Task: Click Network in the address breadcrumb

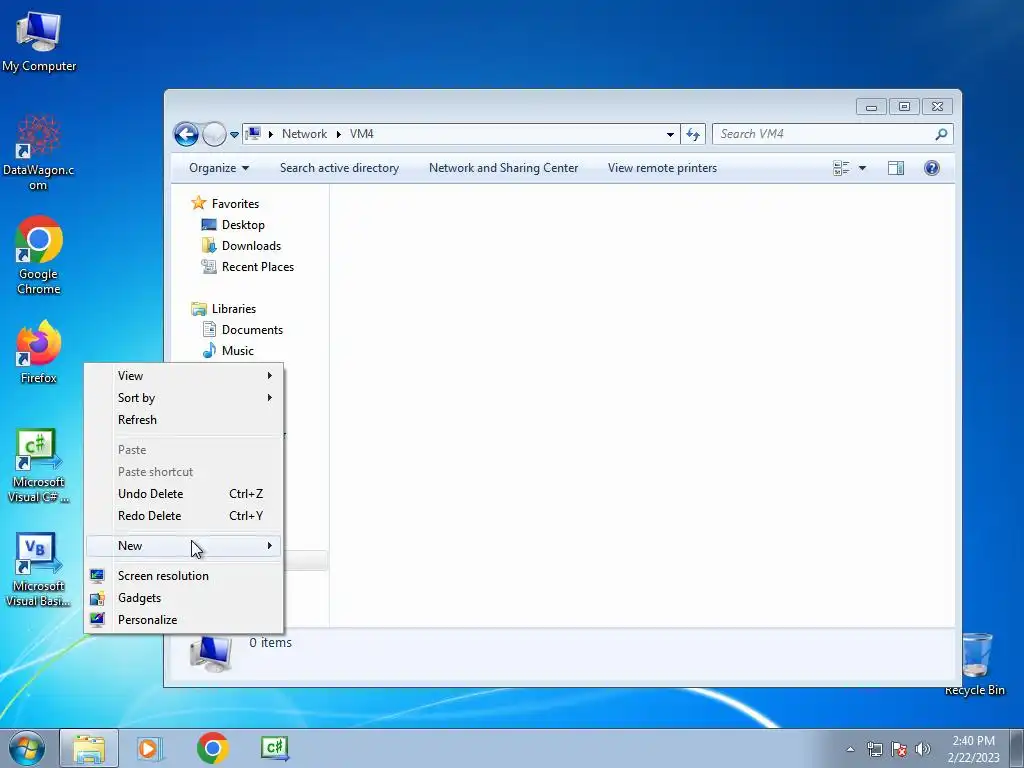Action: click(x=304, y=134)
